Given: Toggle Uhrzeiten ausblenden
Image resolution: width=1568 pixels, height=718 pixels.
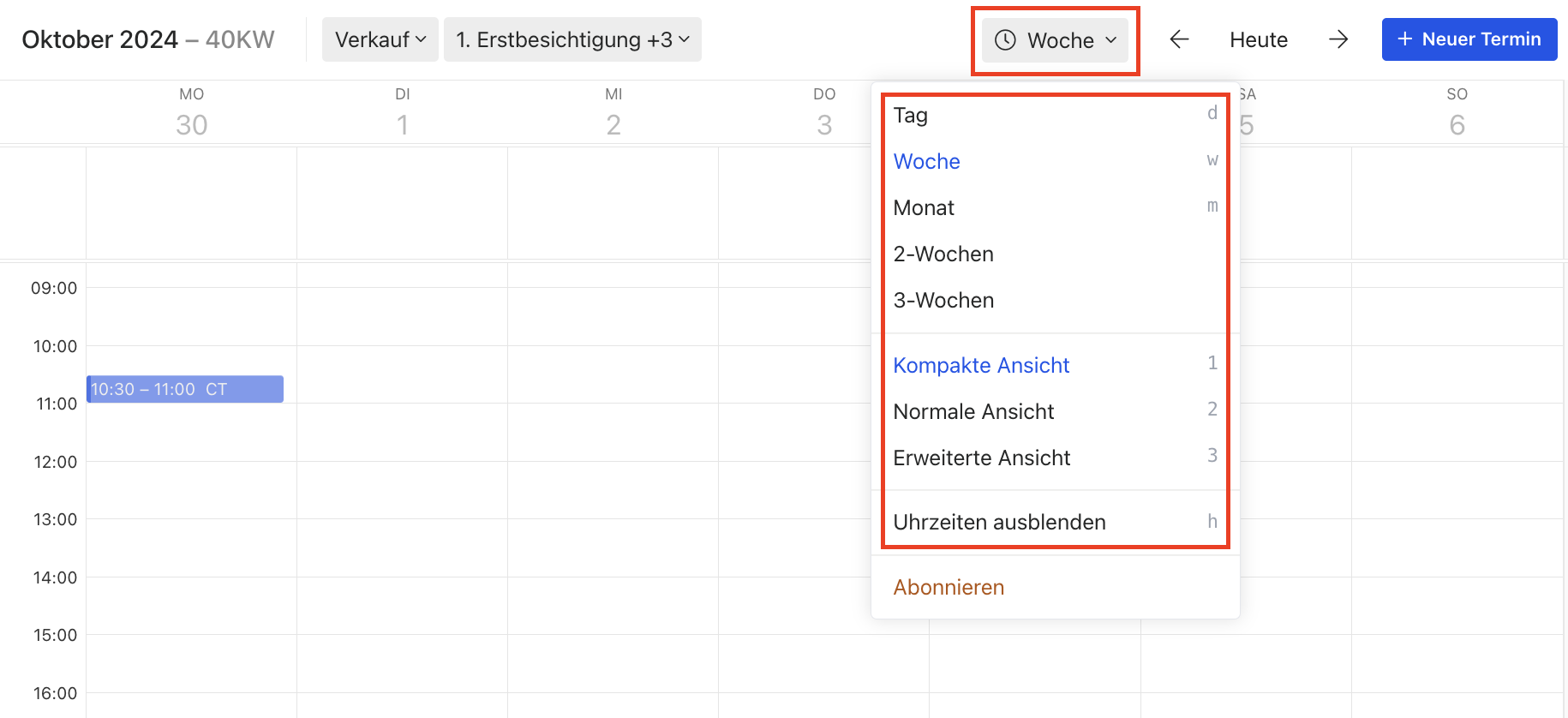Looking at the screenshot, I should pyautogui.click(x=999, y=523).
